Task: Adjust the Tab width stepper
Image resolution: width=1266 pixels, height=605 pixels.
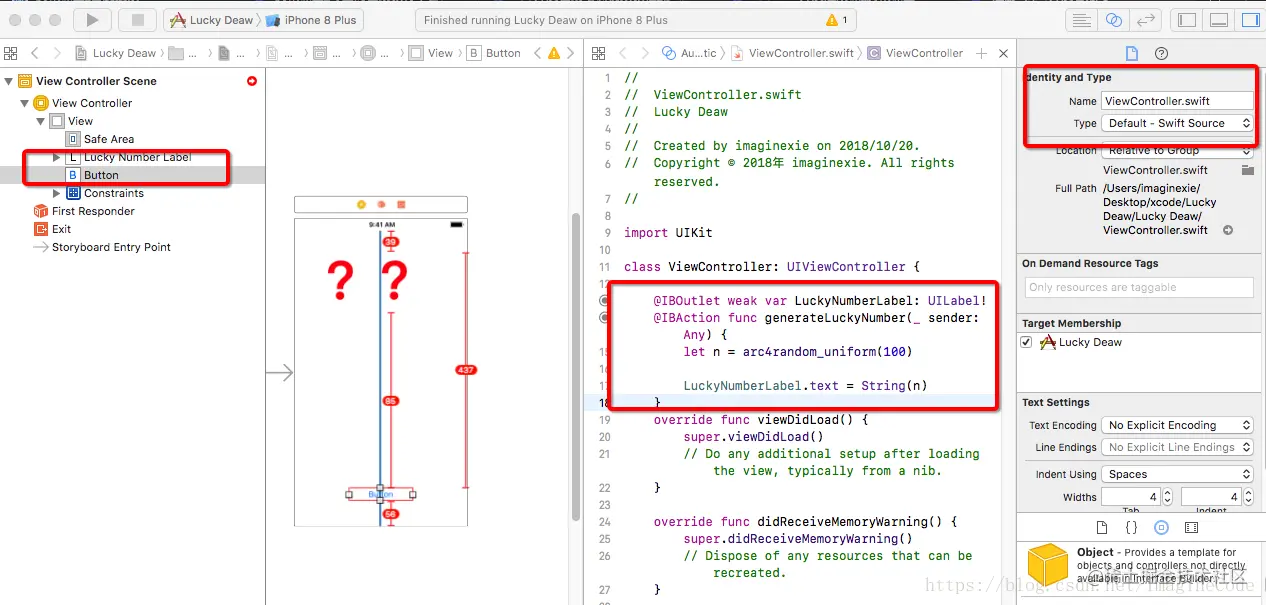Action: coord(1167,497)
